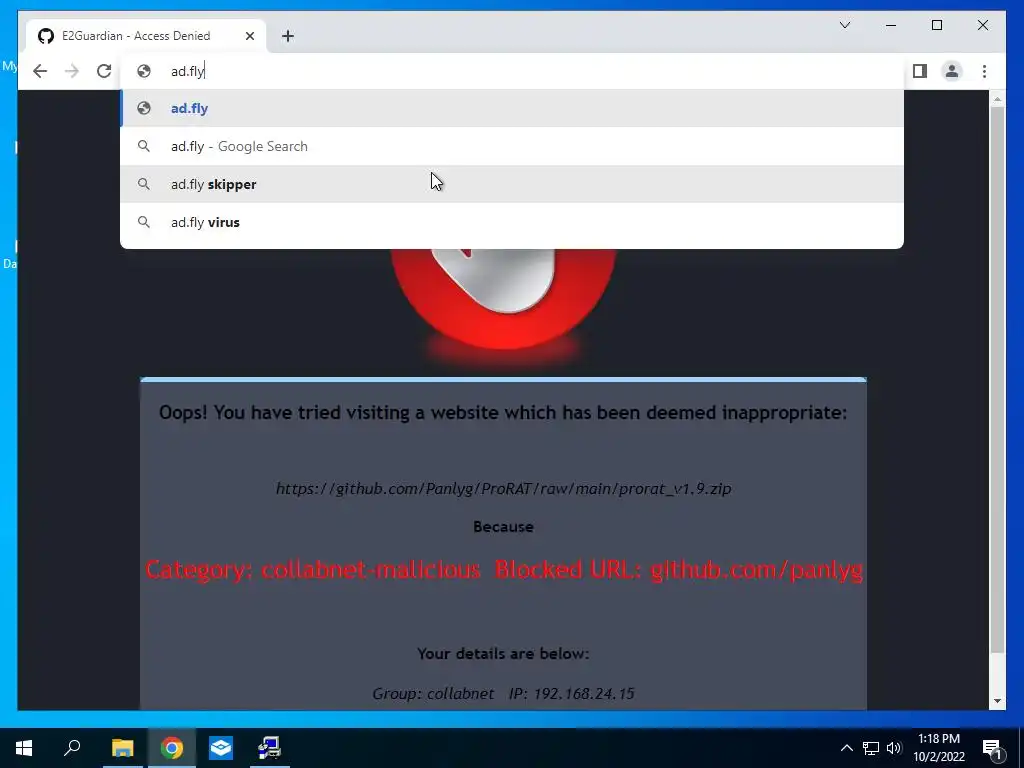Viewport: 1024px width, 768px height.
Task: Open a new browser tab
Action: (x=288, y=36)
